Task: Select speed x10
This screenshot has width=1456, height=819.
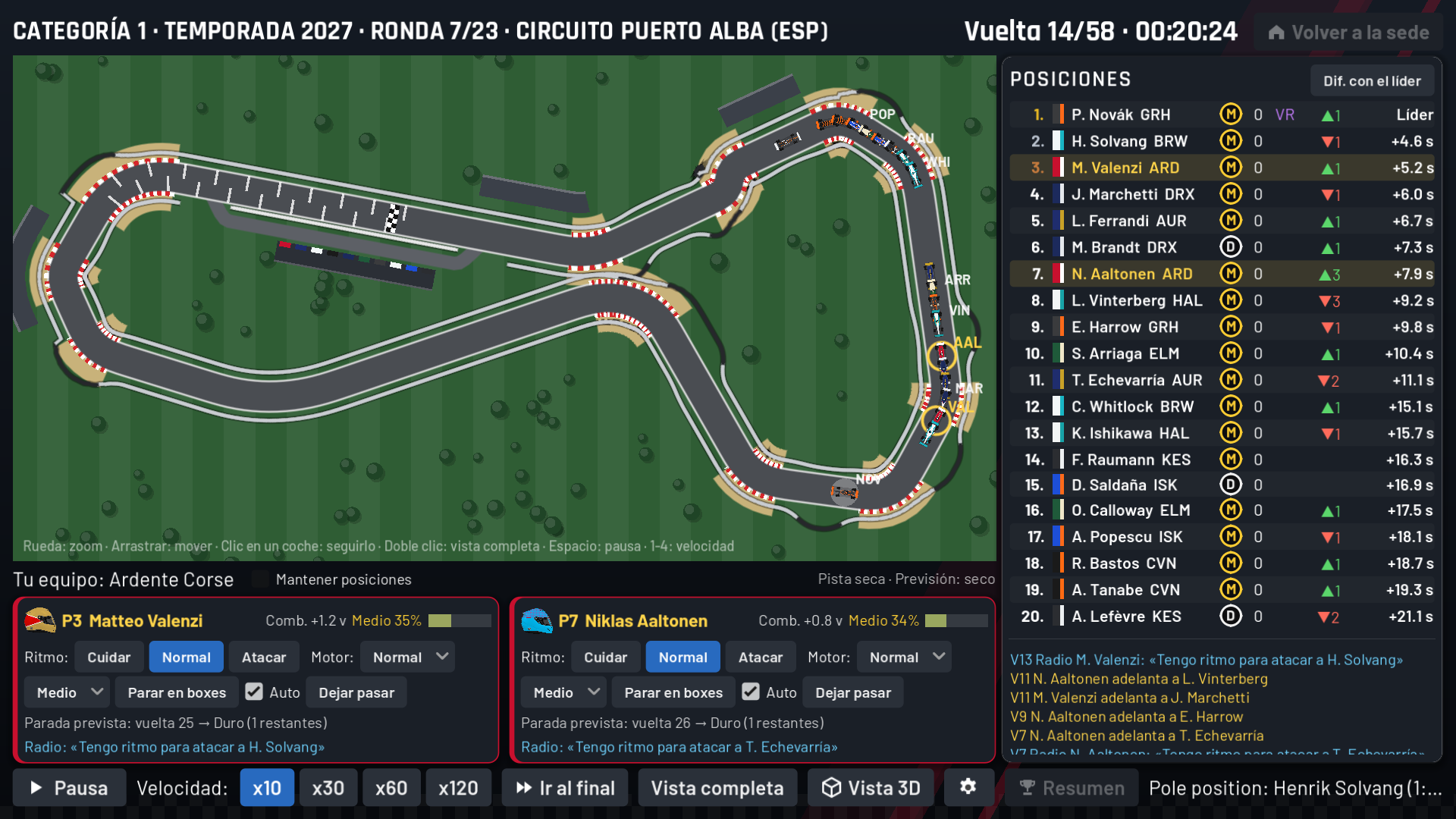Action: click(267, 787)
